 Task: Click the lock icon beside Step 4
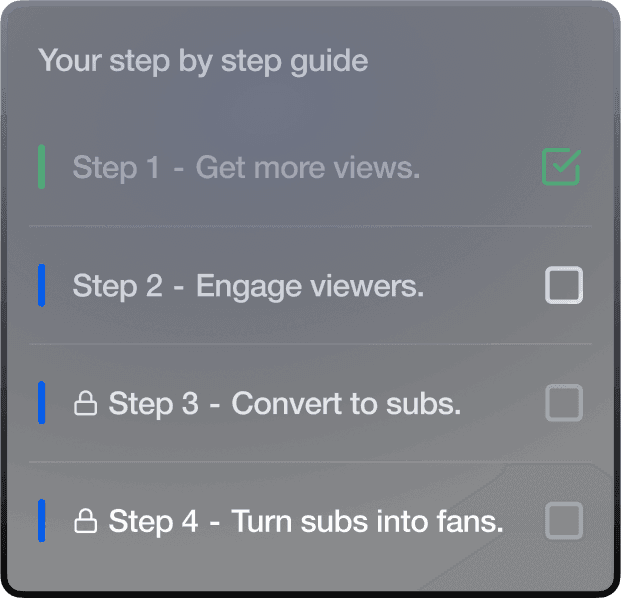[x=86, y=521]
